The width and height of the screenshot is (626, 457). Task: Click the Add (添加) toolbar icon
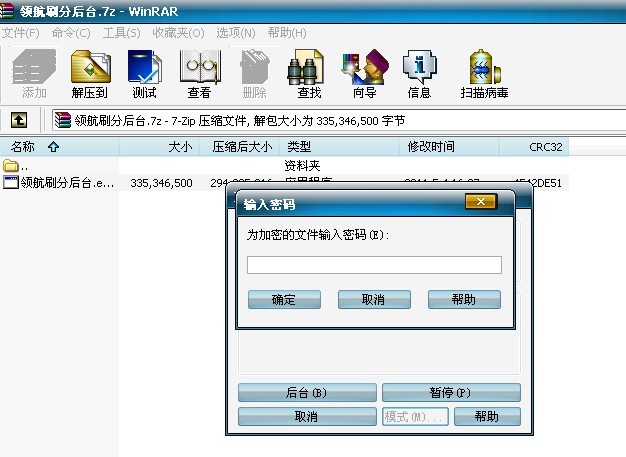coord(34,74)
